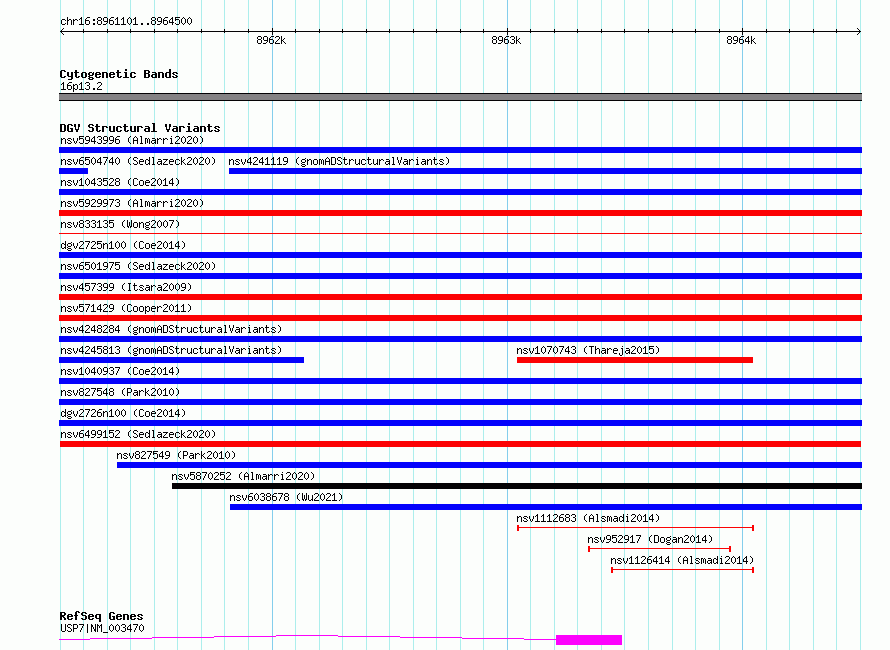890x650 pixels.
Task: Click the nsv4245813 blue variant bar
Action: (x=182, y=360)
